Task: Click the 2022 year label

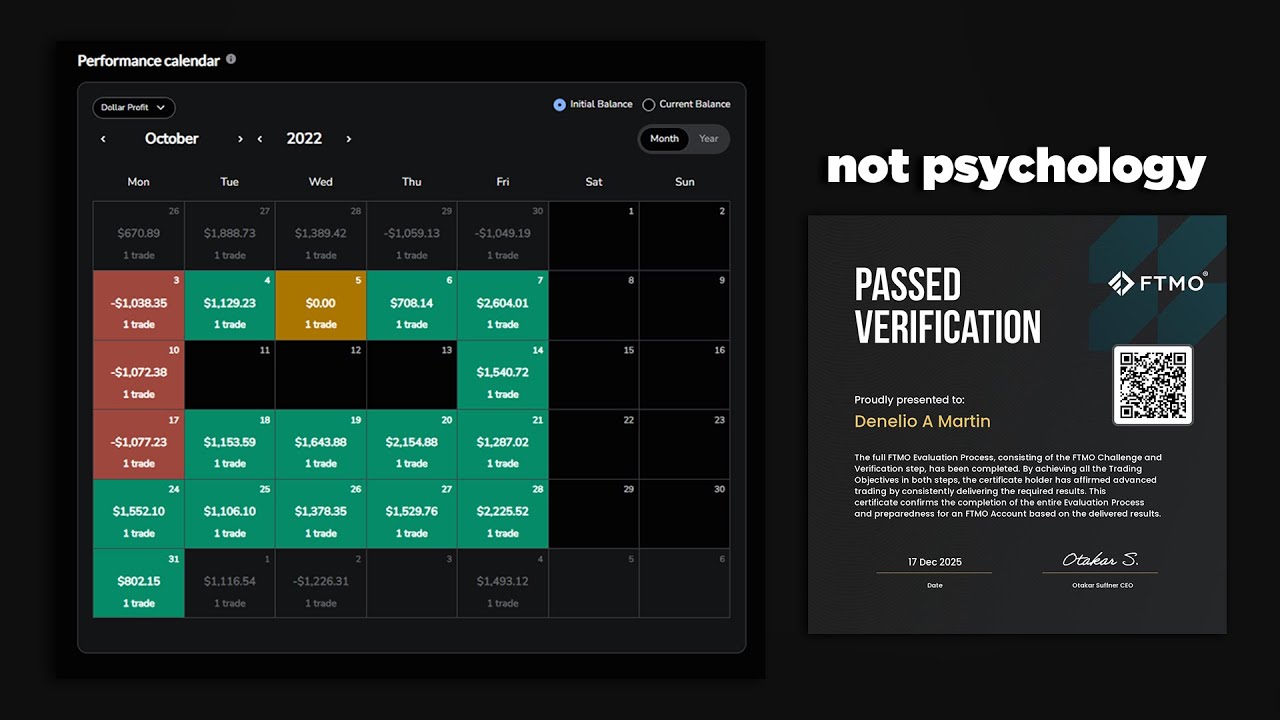Action: (304, 139)
